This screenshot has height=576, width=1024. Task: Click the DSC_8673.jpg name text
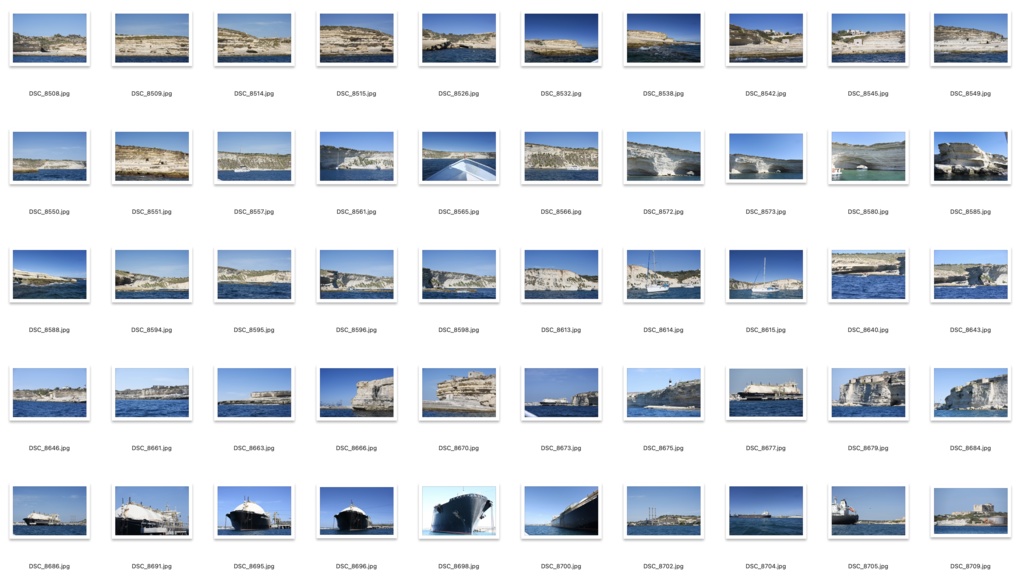561,449
